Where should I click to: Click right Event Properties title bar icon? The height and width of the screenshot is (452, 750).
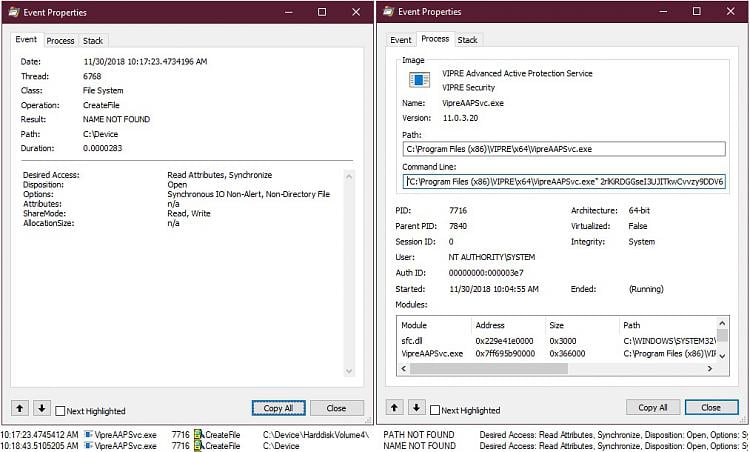(388, 12)
